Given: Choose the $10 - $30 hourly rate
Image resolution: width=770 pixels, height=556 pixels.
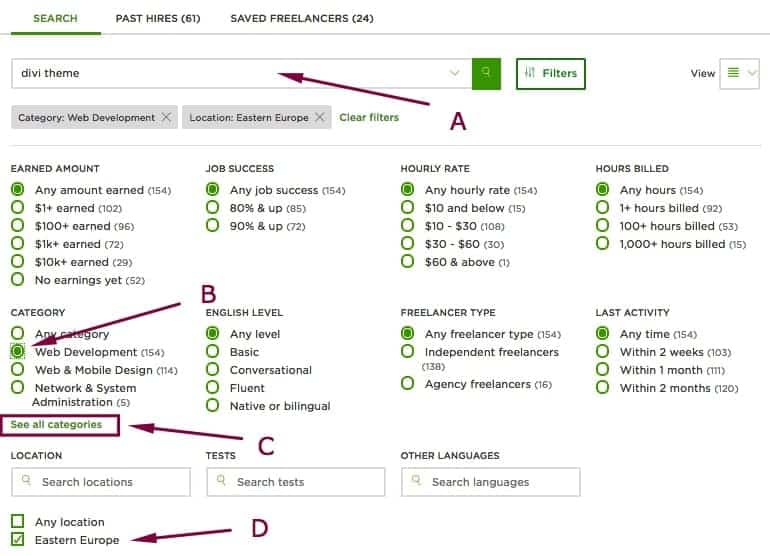Looking at the screenshot, I should 408,226.
